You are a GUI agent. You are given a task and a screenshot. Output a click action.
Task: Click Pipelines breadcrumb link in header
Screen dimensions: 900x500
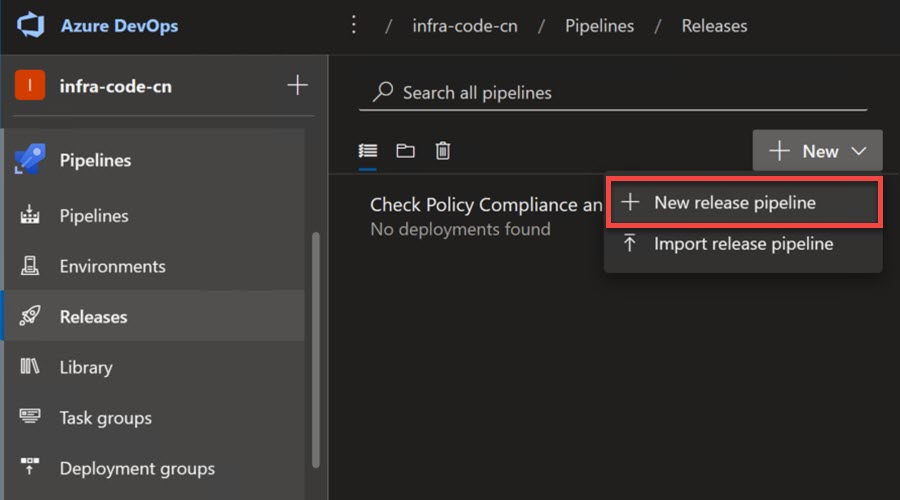pyautogui.click(x=599, y=26)
